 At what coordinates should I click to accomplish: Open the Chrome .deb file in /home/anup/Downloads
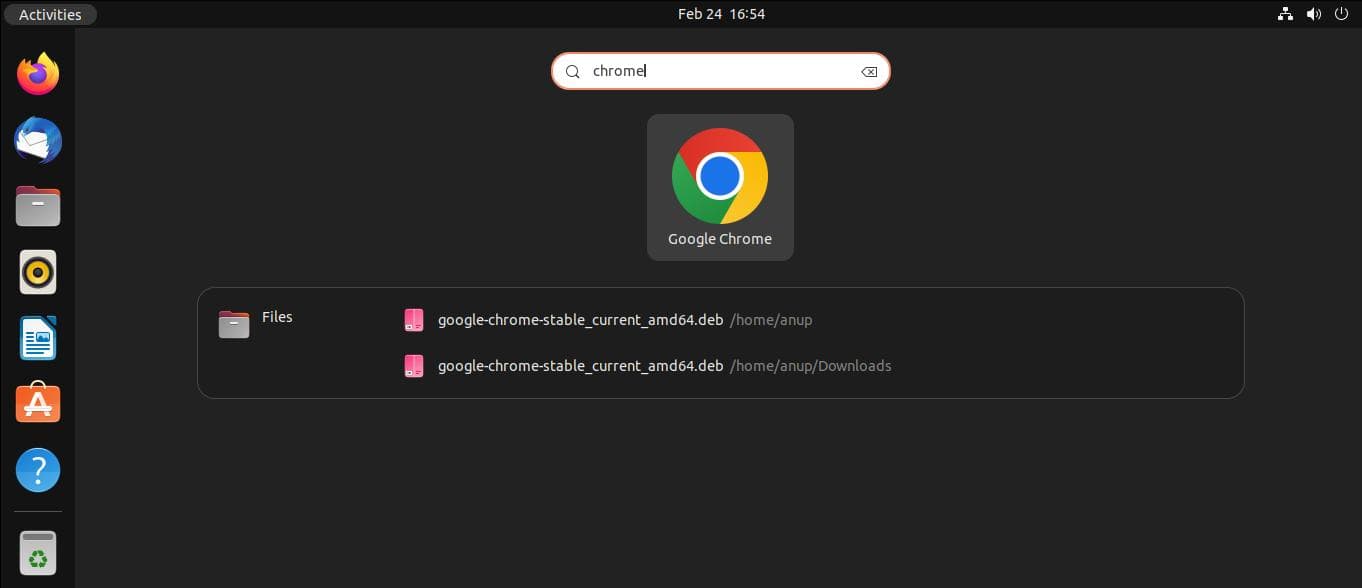[x=580, y=366]
